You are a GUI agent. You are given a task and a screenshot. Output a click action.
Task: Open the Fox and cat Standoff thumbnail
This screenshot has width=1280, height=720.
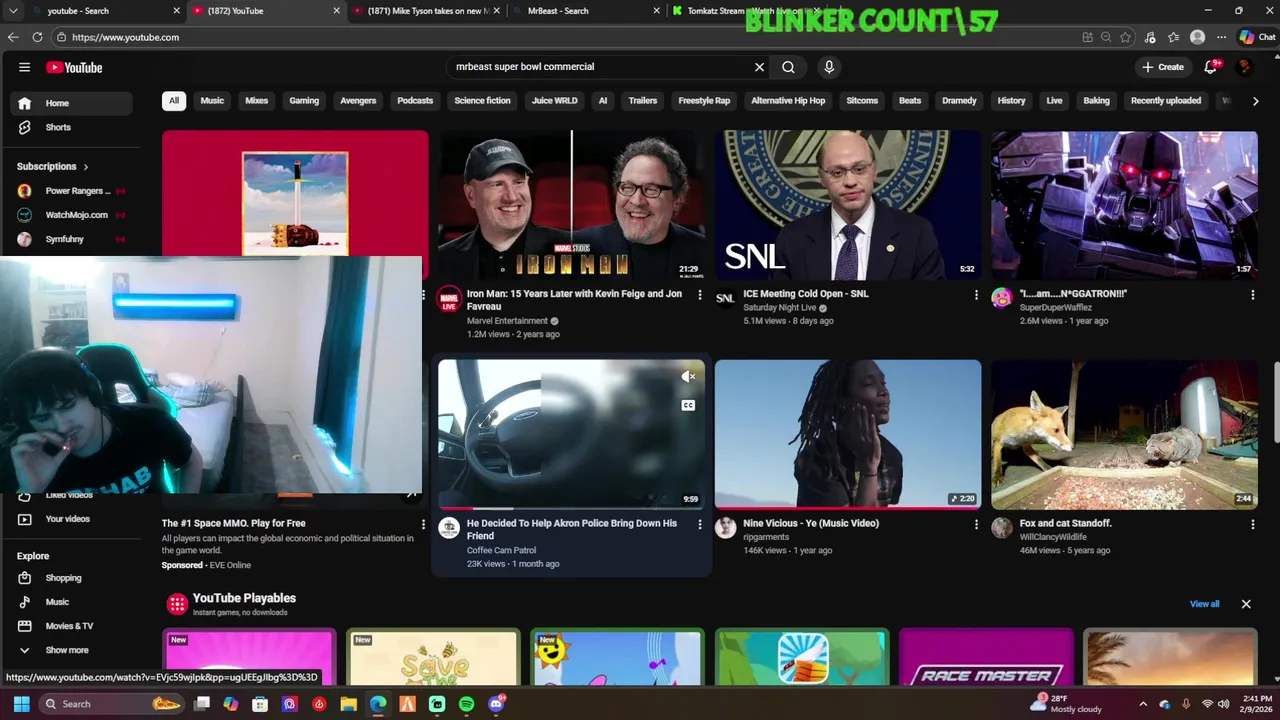click(x=1124, y=434)
